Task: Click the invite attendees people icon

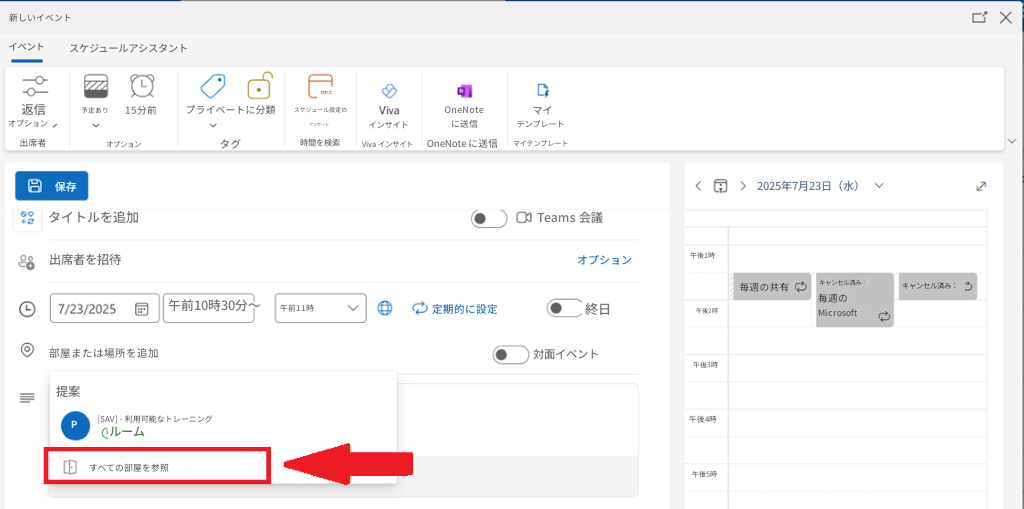Action: click(26, 262)
